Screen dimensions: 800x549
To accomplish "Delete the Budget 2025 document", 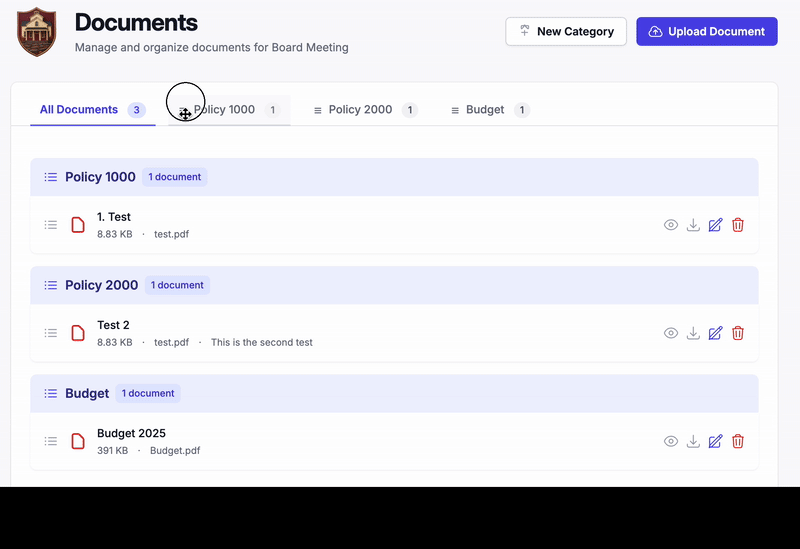I will click(x=738, y=441).
